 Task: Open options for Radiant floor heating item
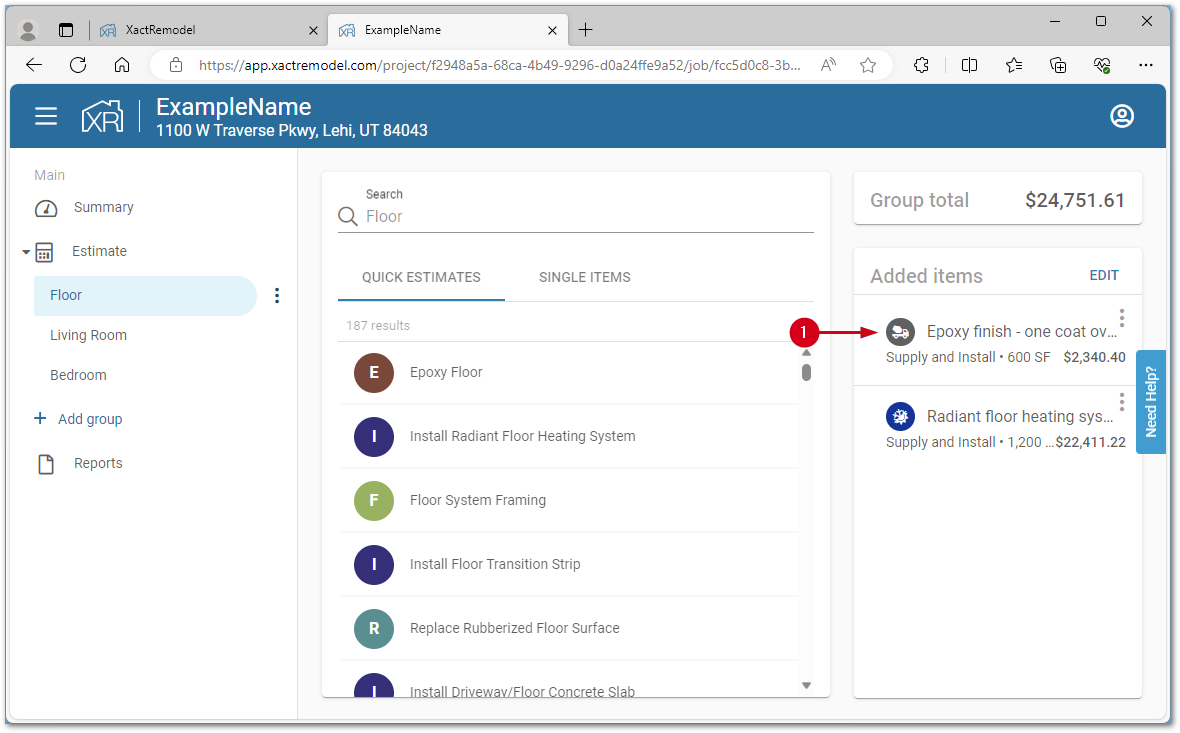point(1122,402)
